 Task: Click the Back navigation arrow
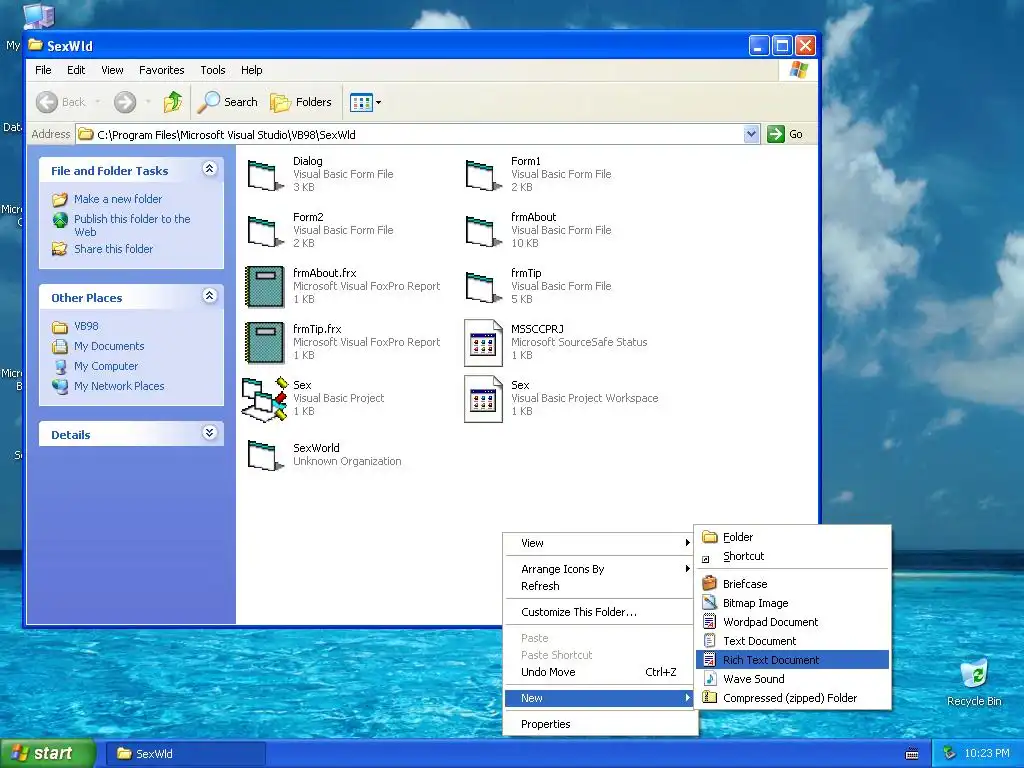tap(47, 102)
